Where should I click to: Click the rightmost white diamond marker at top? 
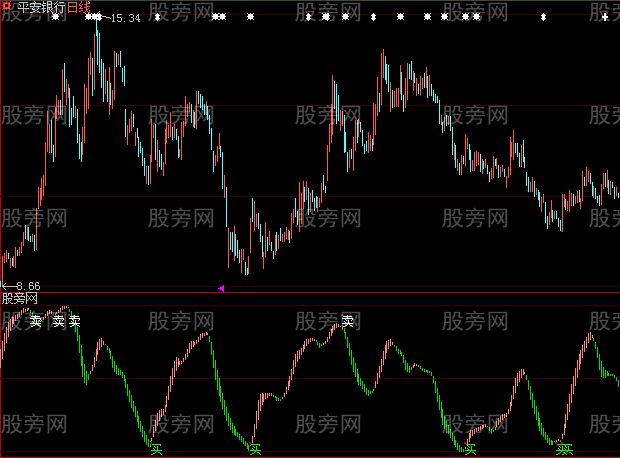(543, 18)
